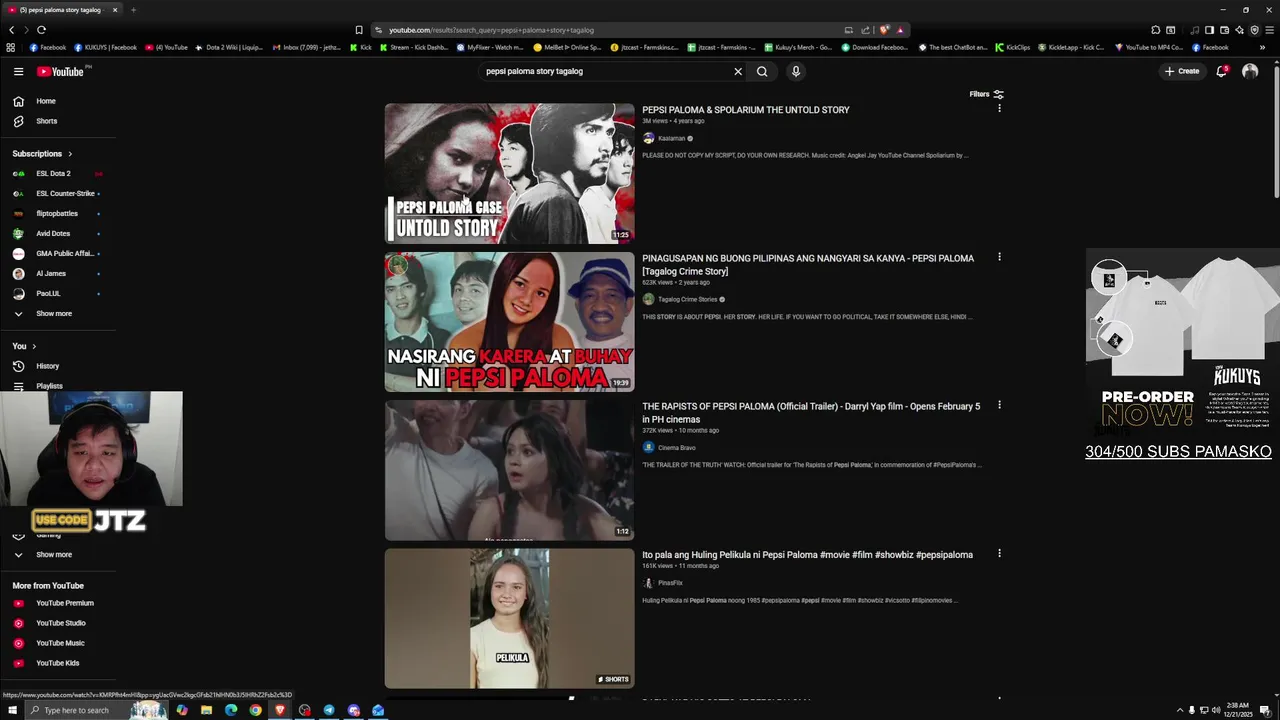
Task: Open options menu for Pinagusapan ng Buong Pilipinas video
Action: point(999,257)
